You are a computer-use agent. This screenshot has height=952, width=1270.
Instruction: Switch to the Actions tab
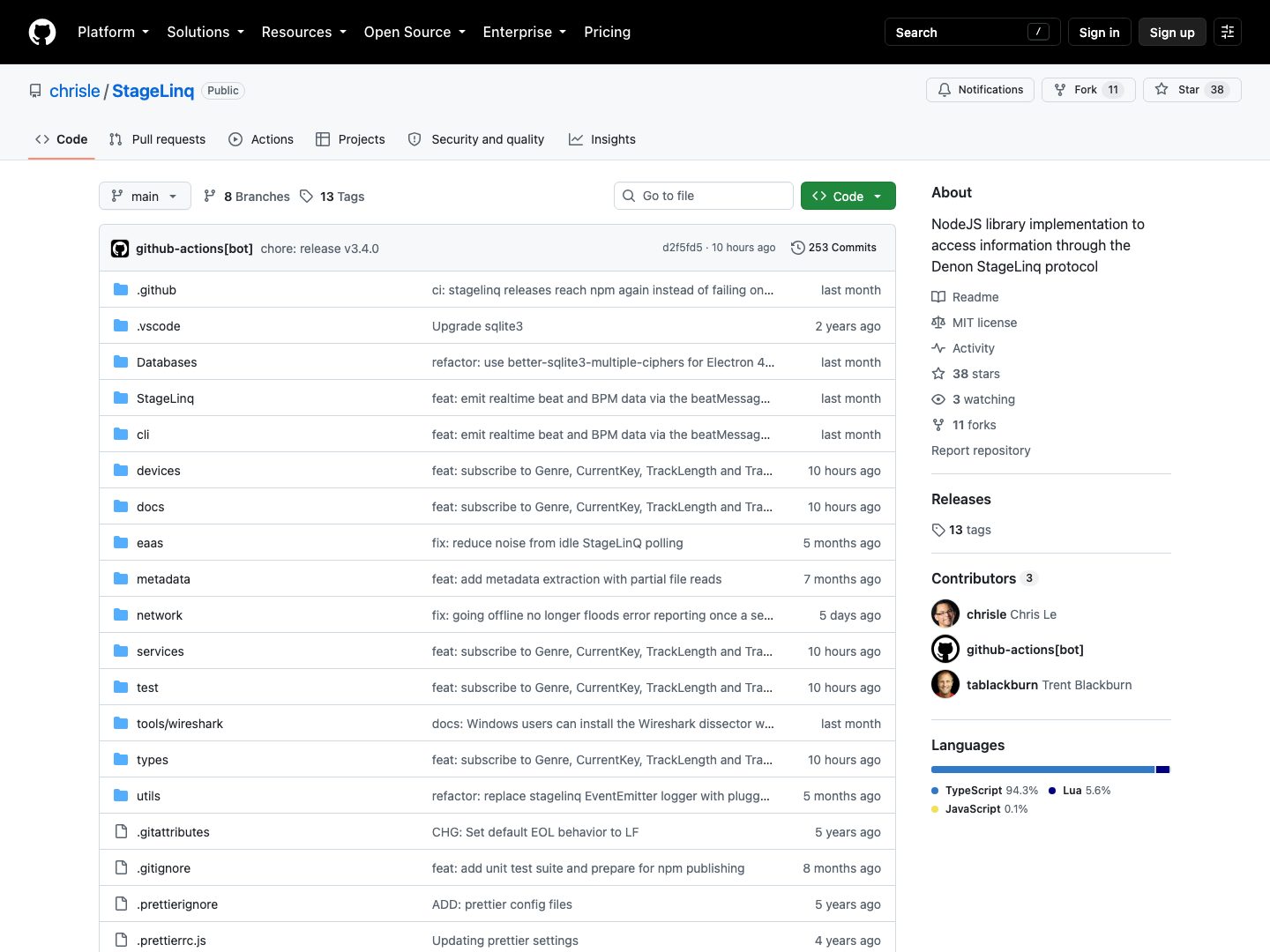coord(261,139)
